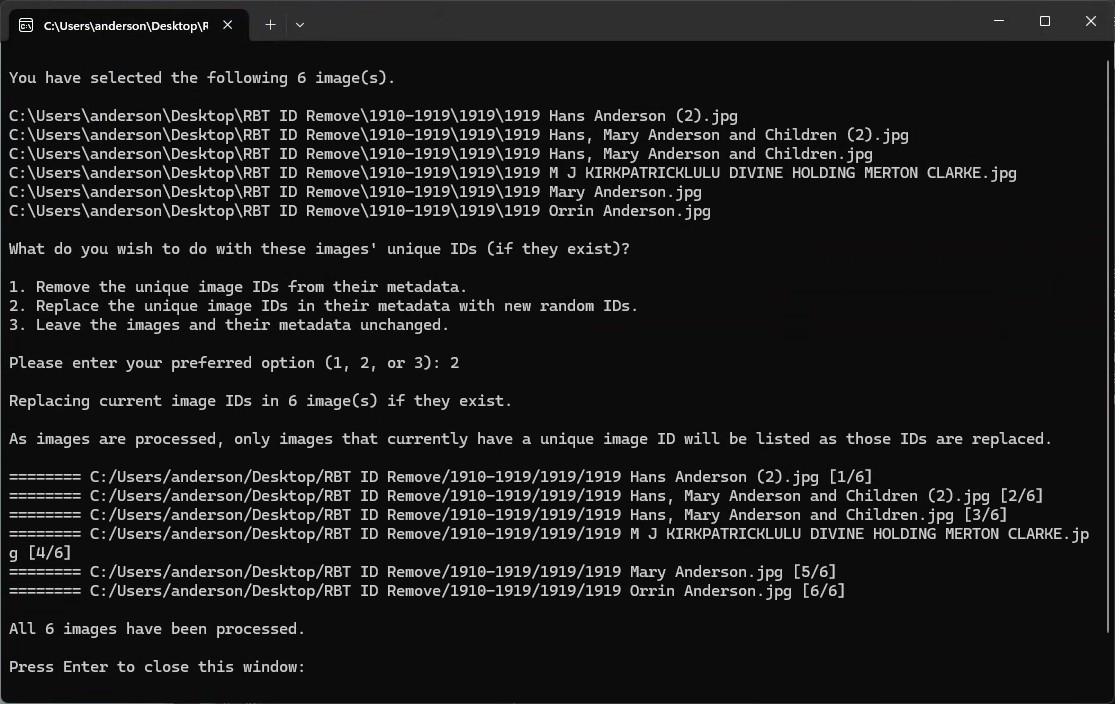Open a new terminal tab
Viewport: 1115px width, 704px height.
[x=270, y=25]
